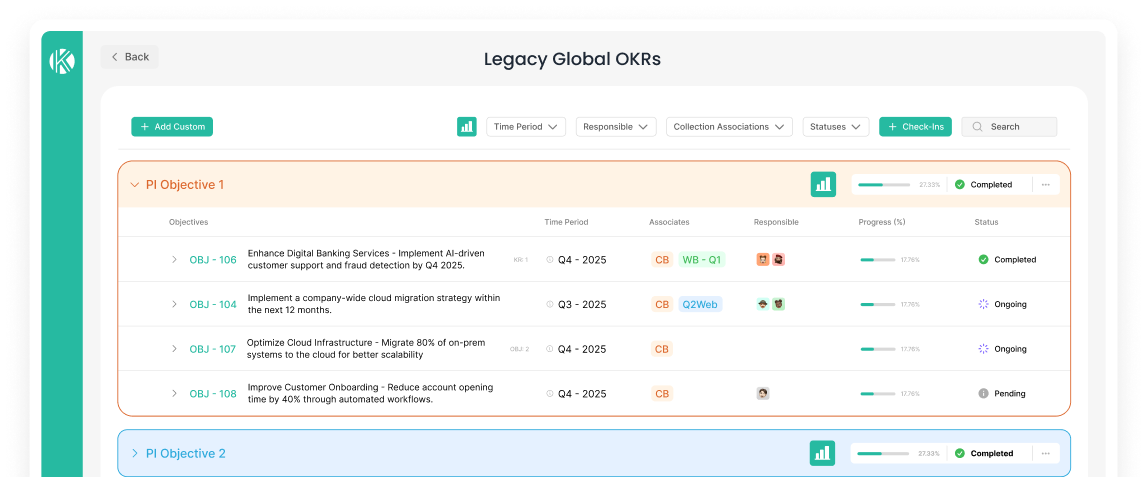Click the first responsible avatar for OBJ - 104
The image size is (1148, 477).
(763, 304)
